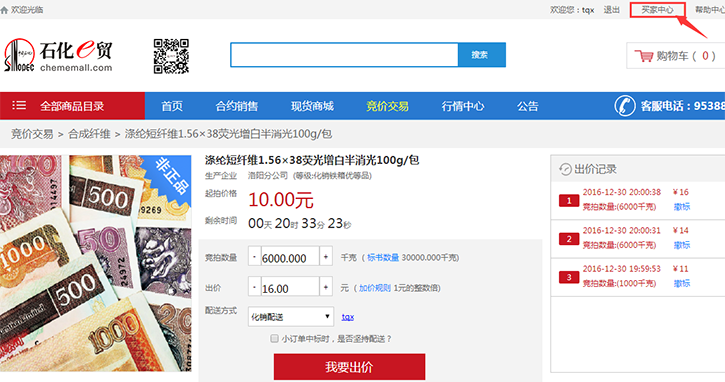Click the bid record ranked 1

click(x=638, y=200)
